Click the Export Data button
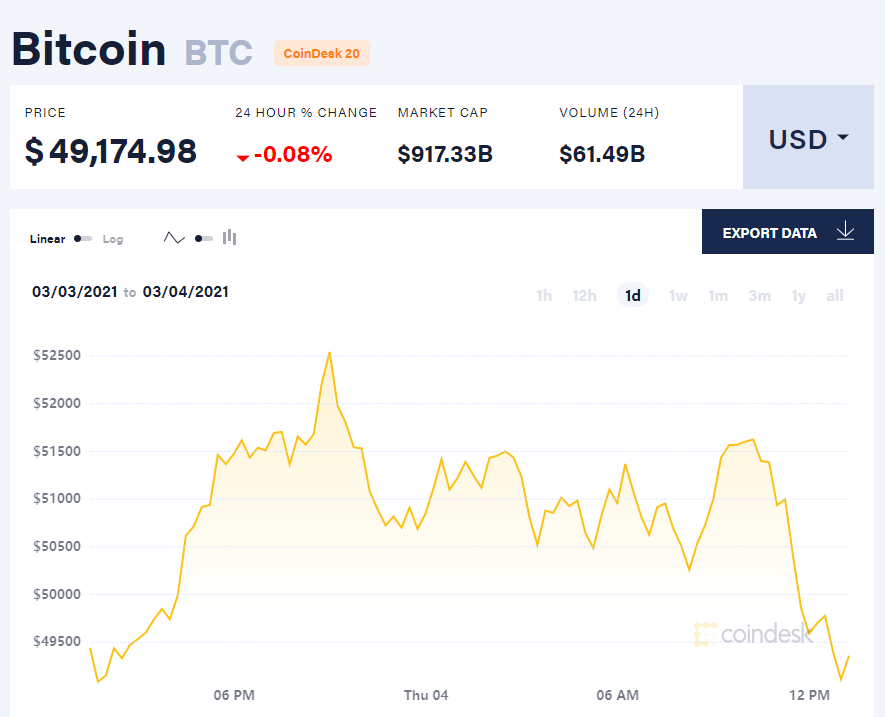 point(788,231)
